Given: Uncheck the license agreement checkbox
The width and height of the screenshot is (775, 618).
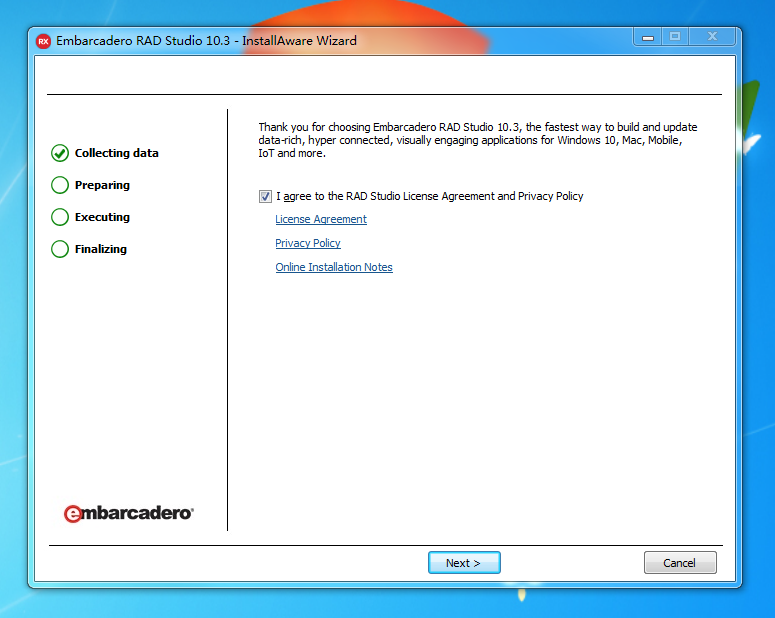Looking at the screenshot, I should click(x=265, y=196).
